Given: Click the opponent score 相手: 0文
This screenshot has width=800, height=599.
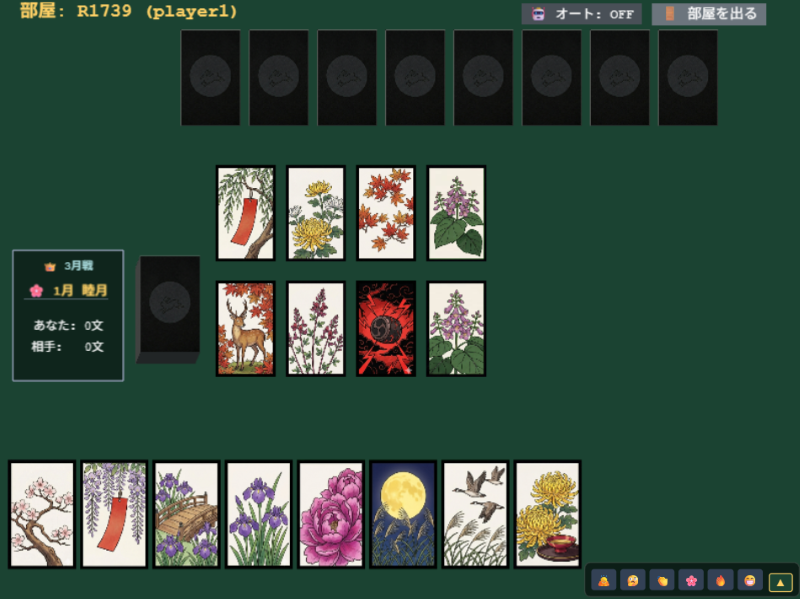Looking at the screenshot, I should tap(68, 347).
